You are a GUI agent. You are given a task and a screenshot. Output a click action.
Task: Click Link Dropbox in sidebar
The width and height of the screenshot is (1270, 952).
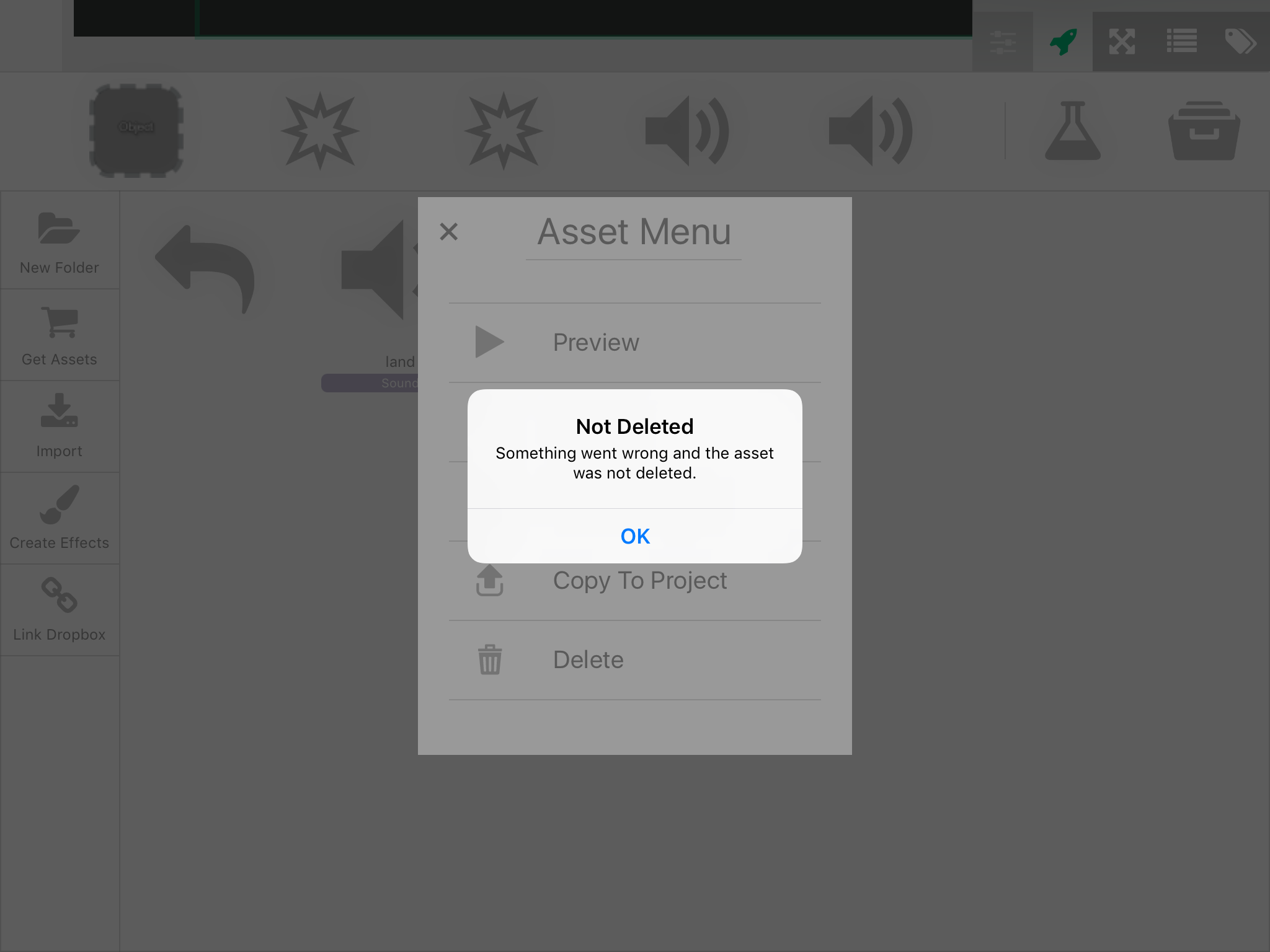click(60, 610)
